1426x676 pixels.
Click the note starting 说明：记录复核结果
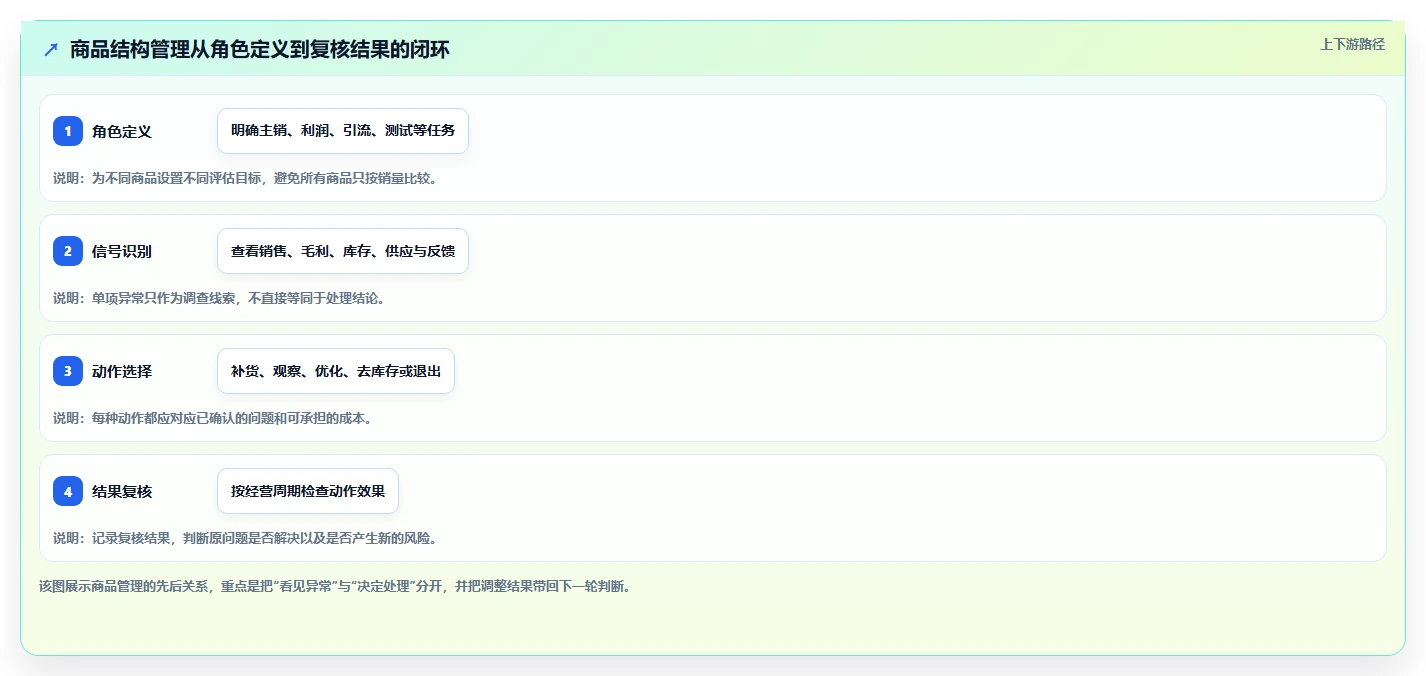click(246, 538)
